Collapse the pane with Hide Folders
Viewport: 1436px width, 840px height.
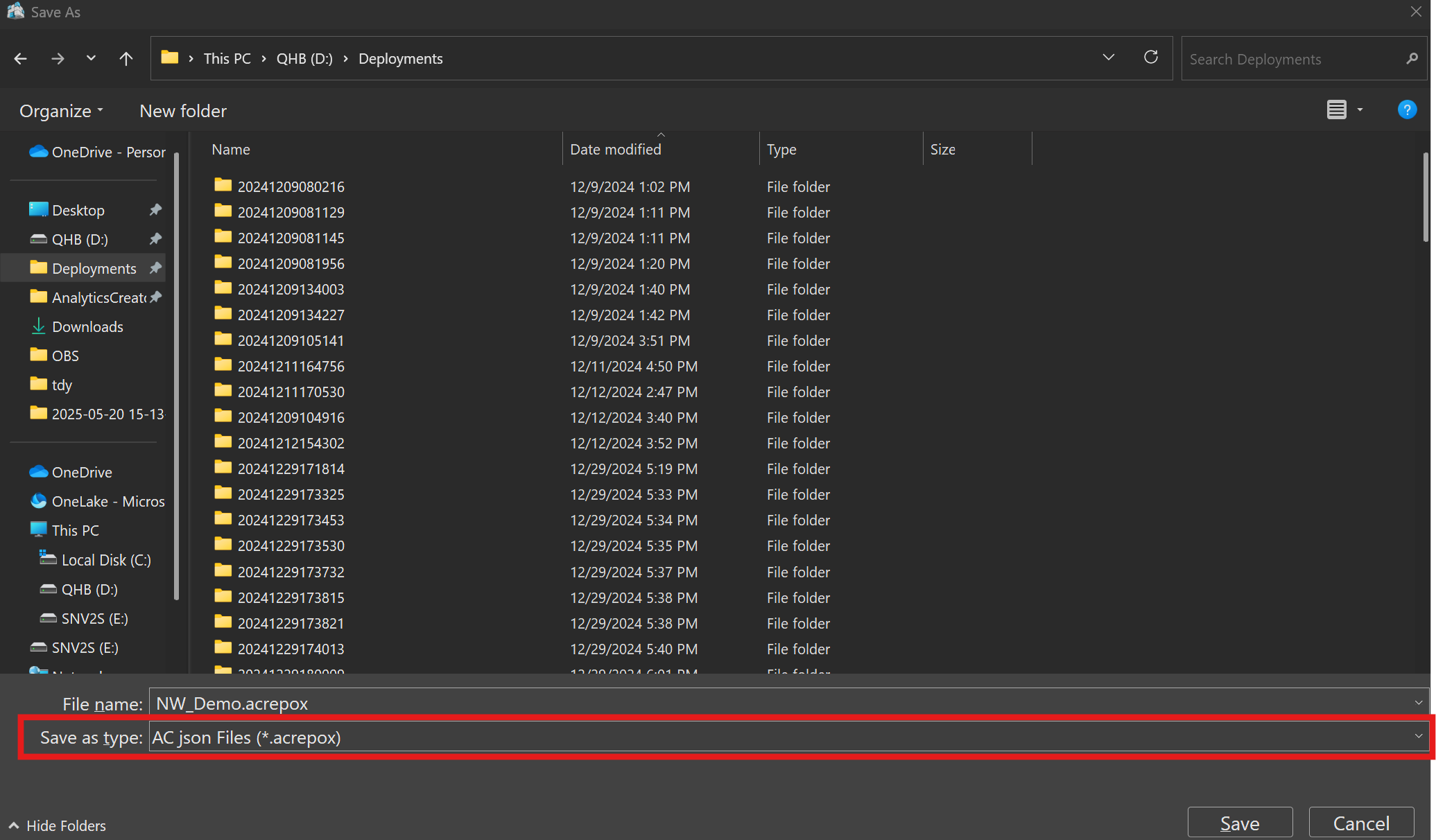pyautogui.click(x=58, y=825)
